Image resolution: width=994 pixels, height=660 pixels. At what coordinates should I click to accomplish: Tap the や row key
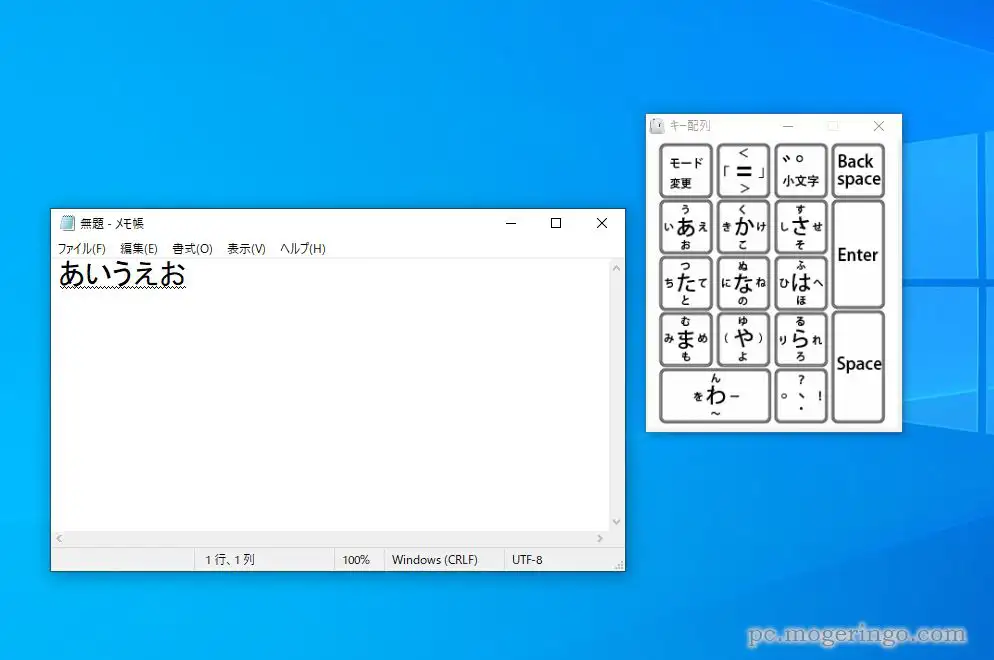click(744, 339)
